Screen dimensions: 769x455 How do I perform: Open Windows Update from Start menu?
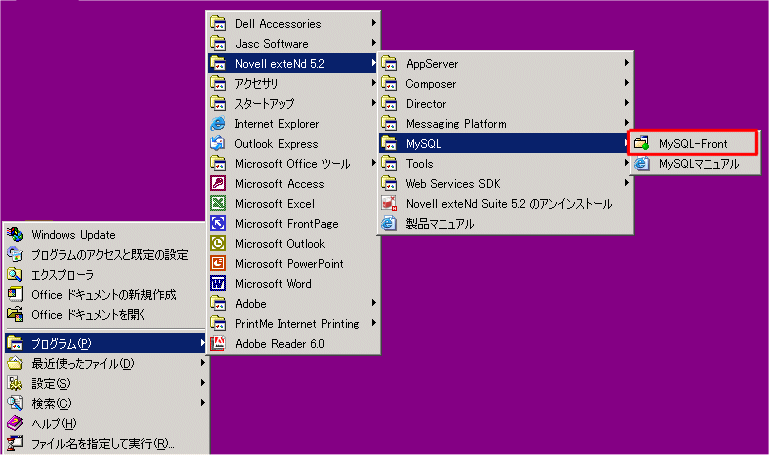(x=105, y=234)
